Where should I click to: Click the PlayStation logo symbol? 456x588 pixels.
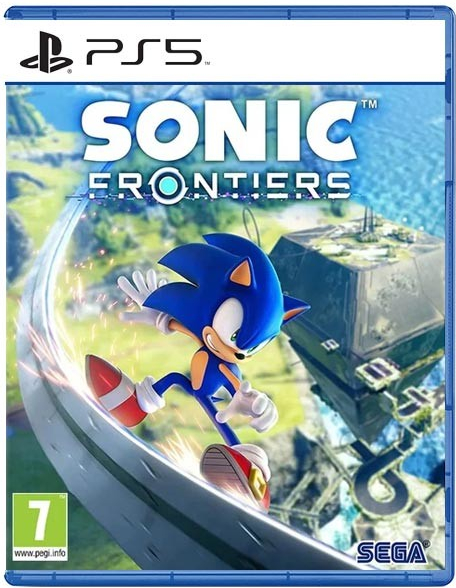[x=46, y=52]
